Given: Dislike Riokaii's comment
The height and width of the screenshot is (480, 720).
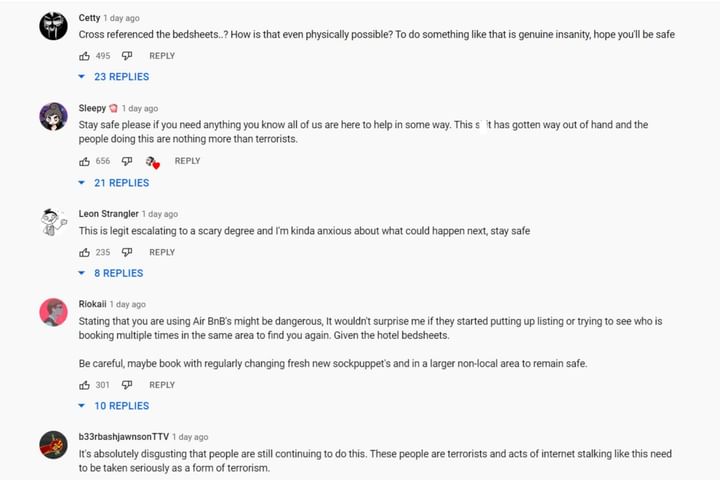Looking at the screenshot, I should [127, 385].
